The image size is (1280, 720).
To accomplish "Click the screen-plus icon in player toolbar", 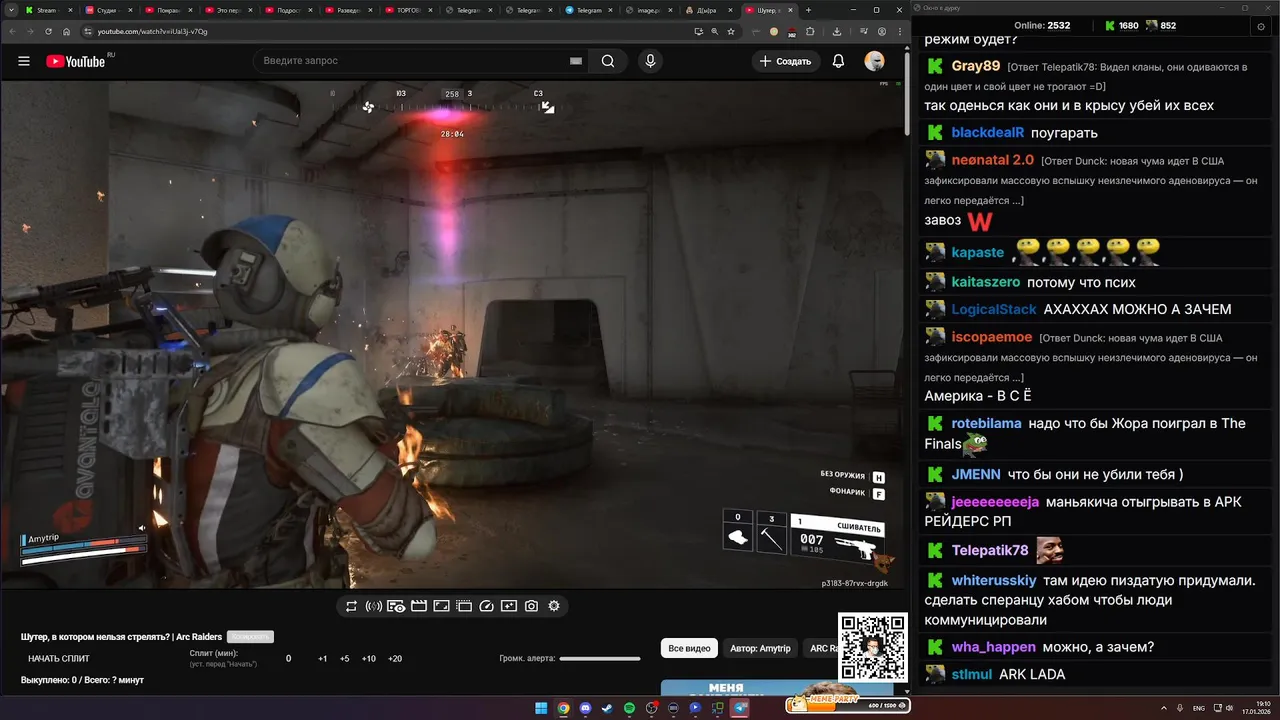I will point(509,606).
